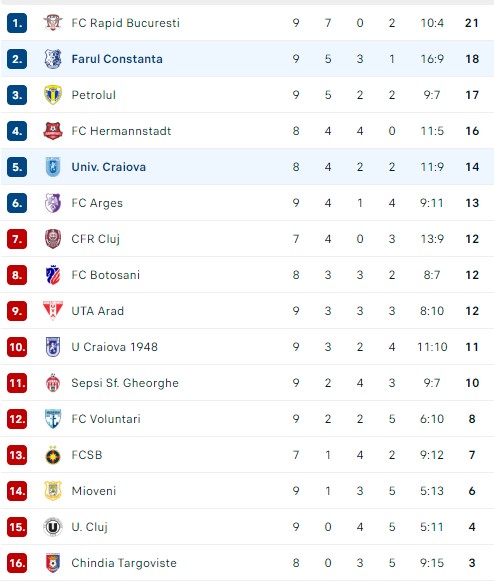Click Farul Constanta's 18 points value
This screenshot has height=586, width=494.
click(x=472, y=59)
